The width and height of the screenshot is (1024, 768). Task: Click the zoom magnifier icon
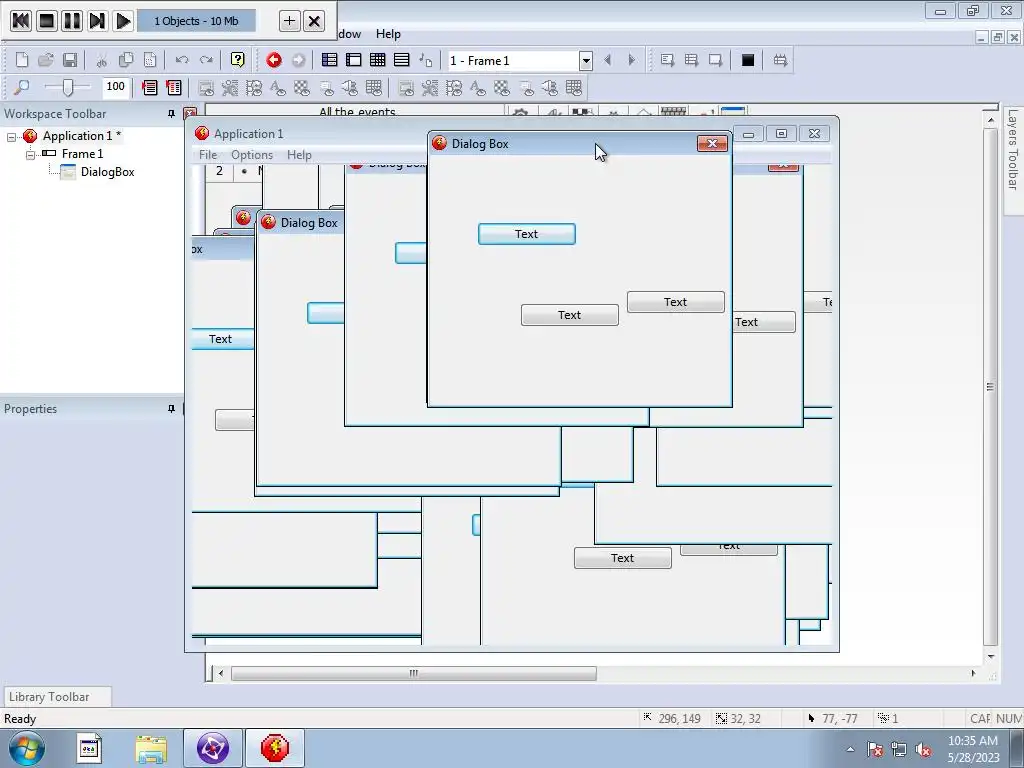click(22, 87)
